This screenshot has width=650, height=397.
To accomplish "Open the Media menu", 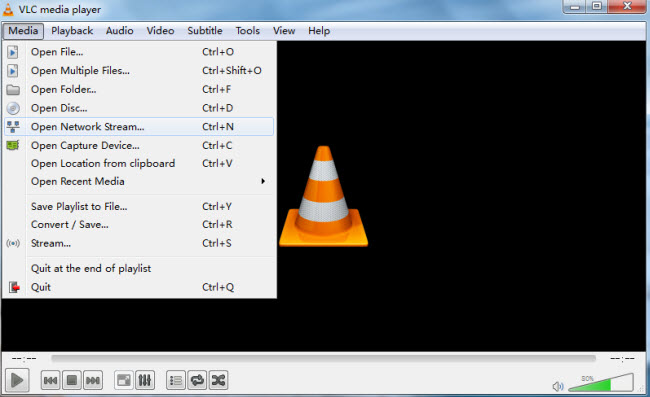I will pos(23,31).
